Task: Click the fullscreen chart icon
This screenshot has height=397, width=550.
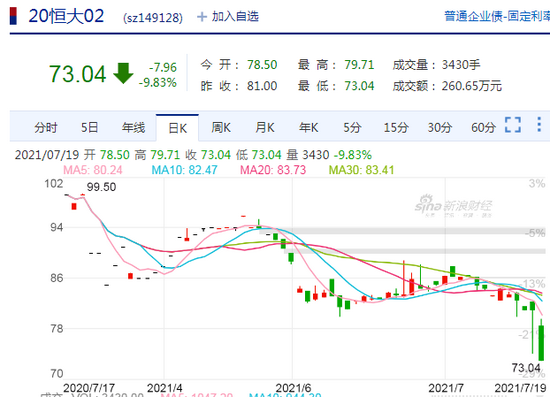Action: coord(513,125)
